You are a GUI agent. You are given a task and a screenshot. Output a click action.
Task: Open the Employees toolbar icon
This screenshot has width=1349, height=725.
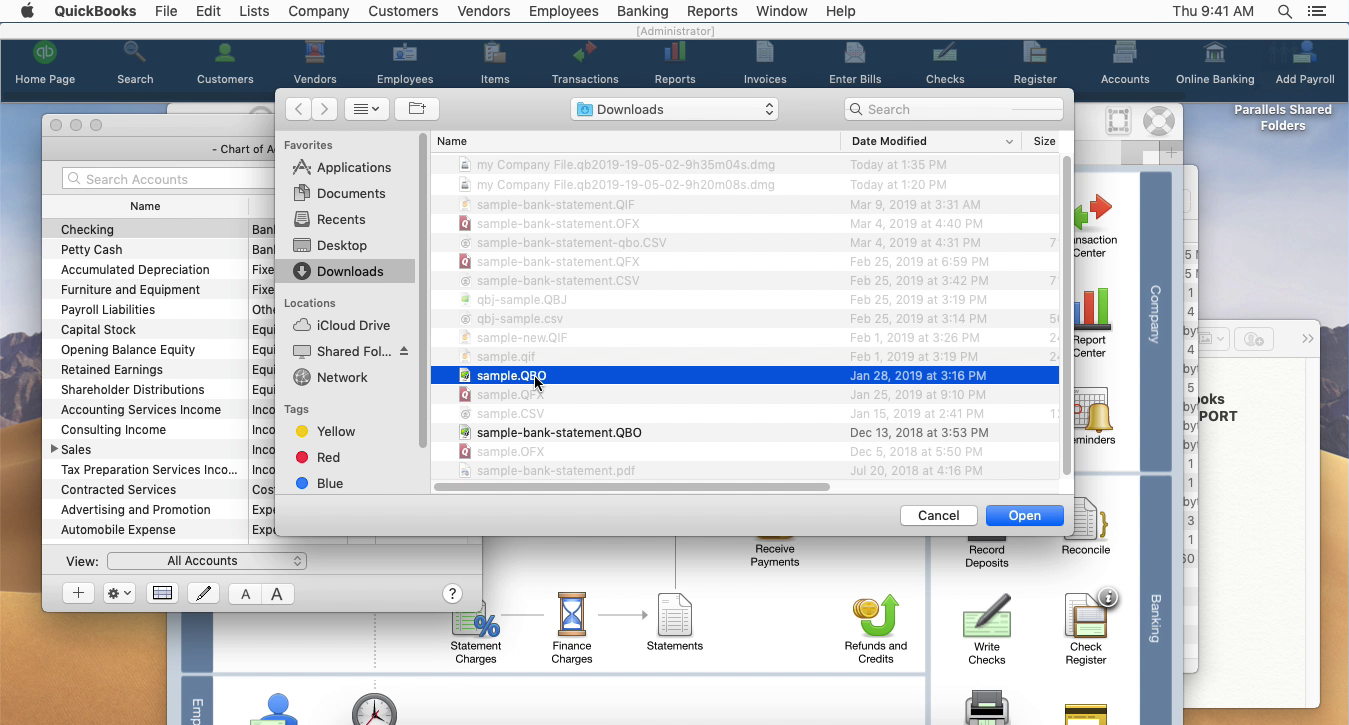tap(405, 64)
